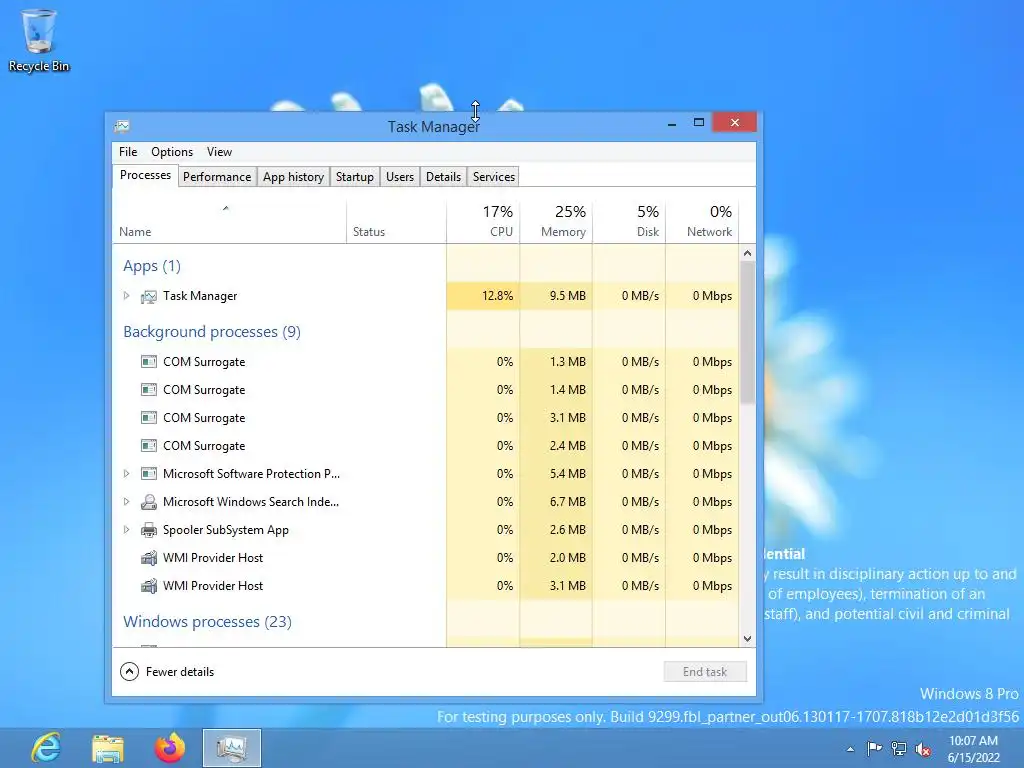Switch to the Startup tab

tap(355, 177)
